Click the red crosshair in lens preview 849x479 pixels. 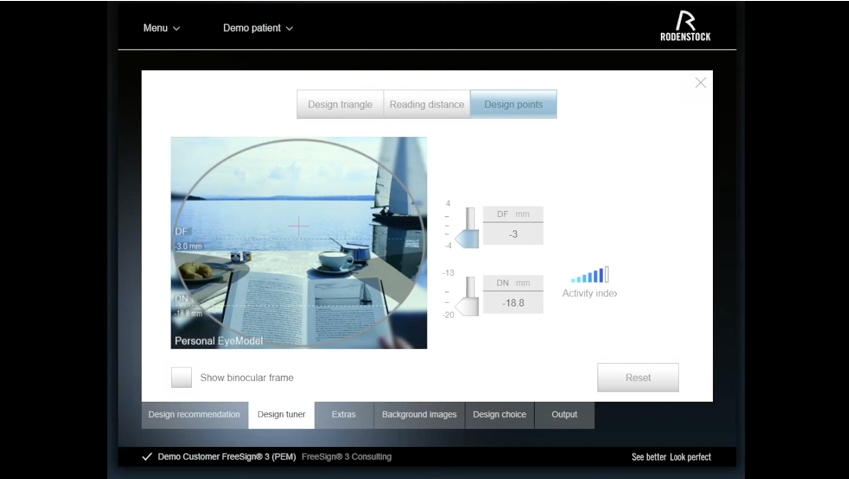[x=299, y=227]
